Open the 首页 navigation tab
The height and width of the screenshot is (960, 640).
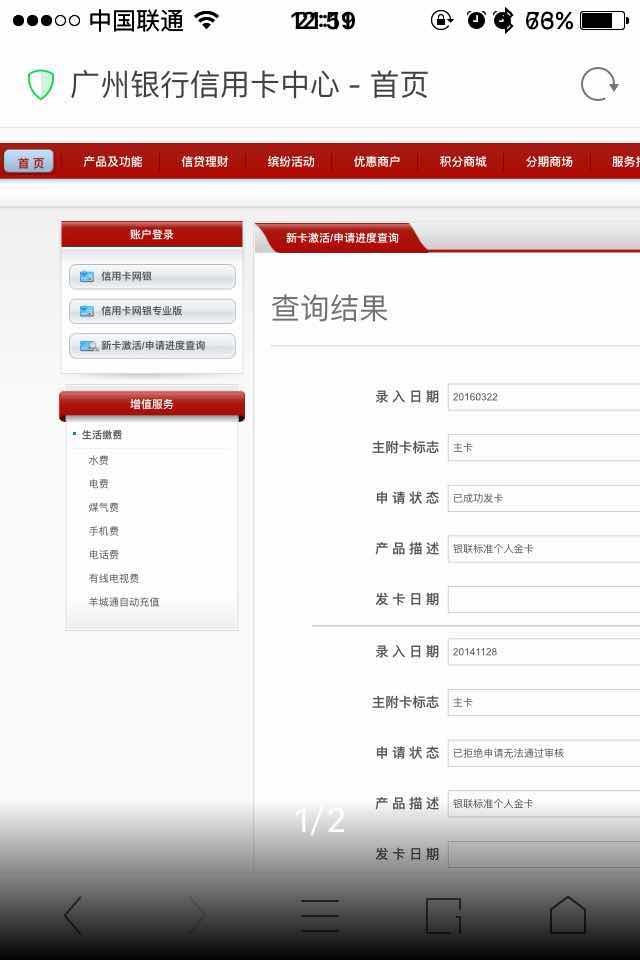tap(29, 162)
